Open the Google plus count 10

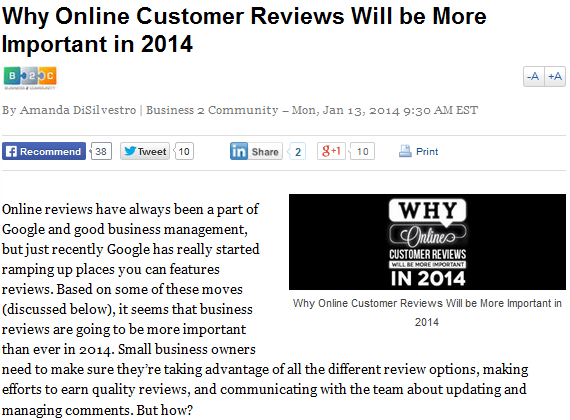tap(362, 151)
